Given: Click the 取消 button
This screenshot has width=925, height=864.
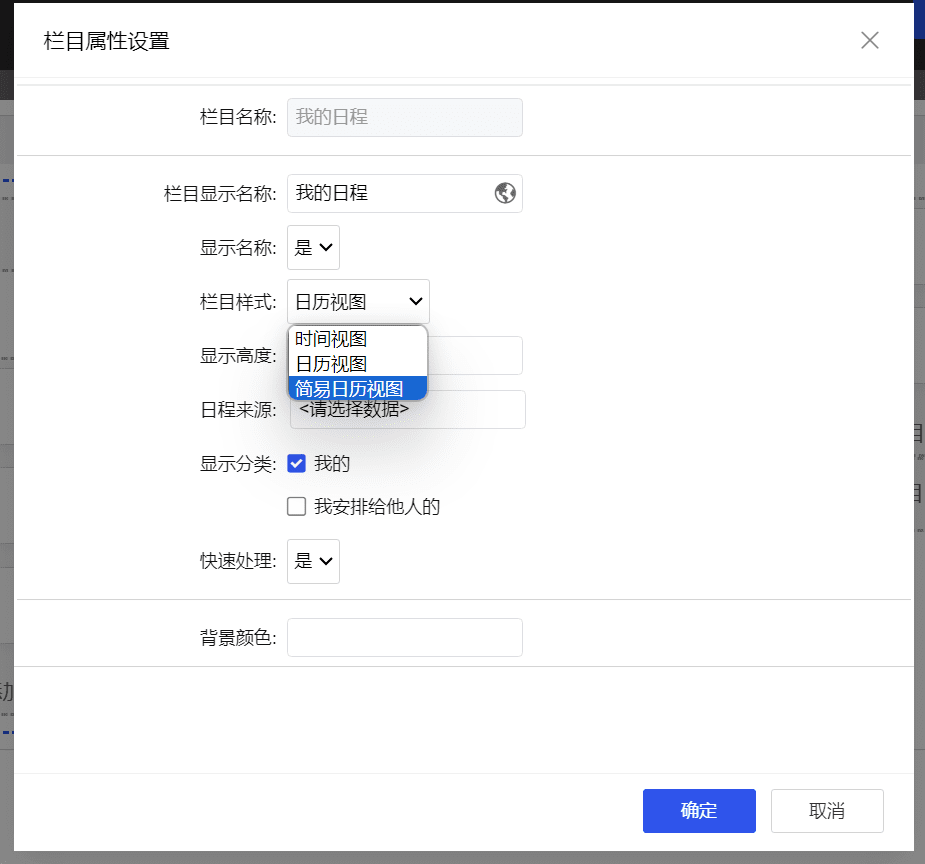Looking at the screenshot, I should point(827,811).
